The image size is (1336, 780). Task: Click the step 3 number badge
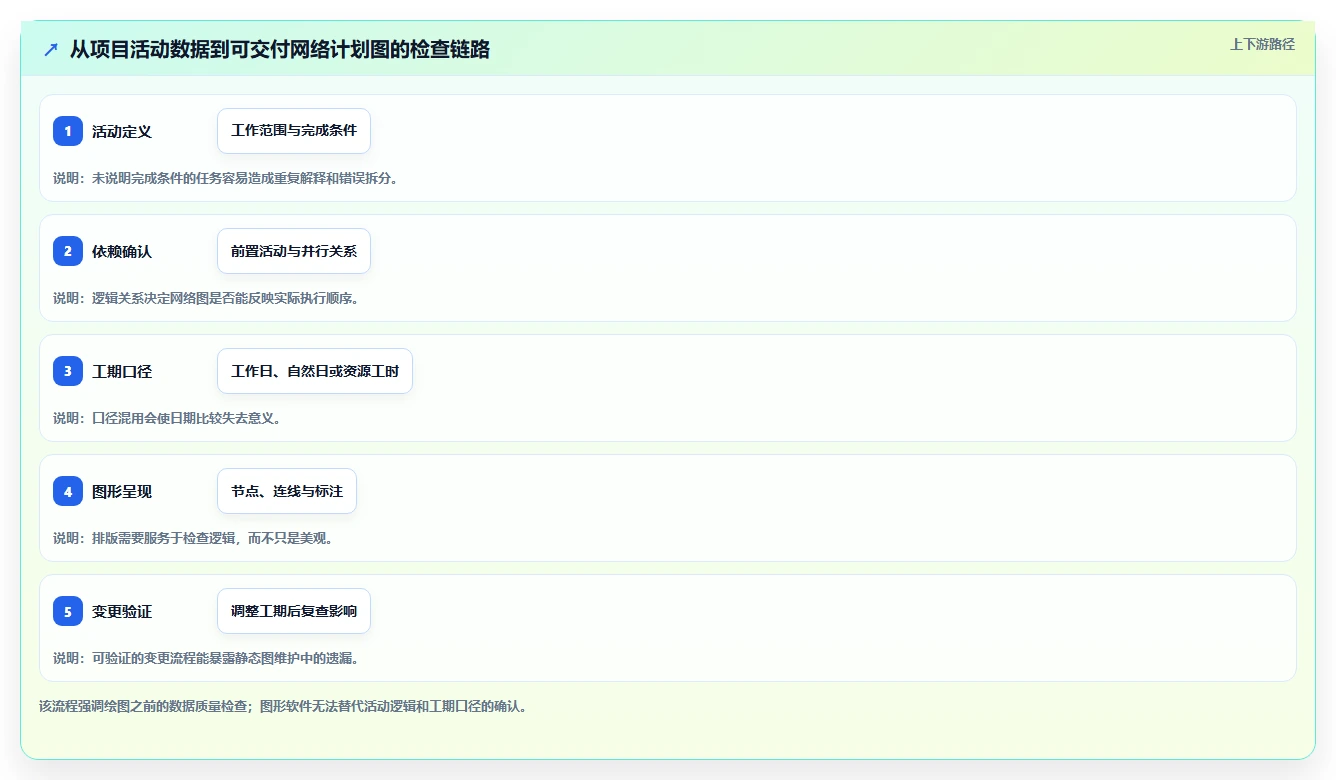(68, 371)
